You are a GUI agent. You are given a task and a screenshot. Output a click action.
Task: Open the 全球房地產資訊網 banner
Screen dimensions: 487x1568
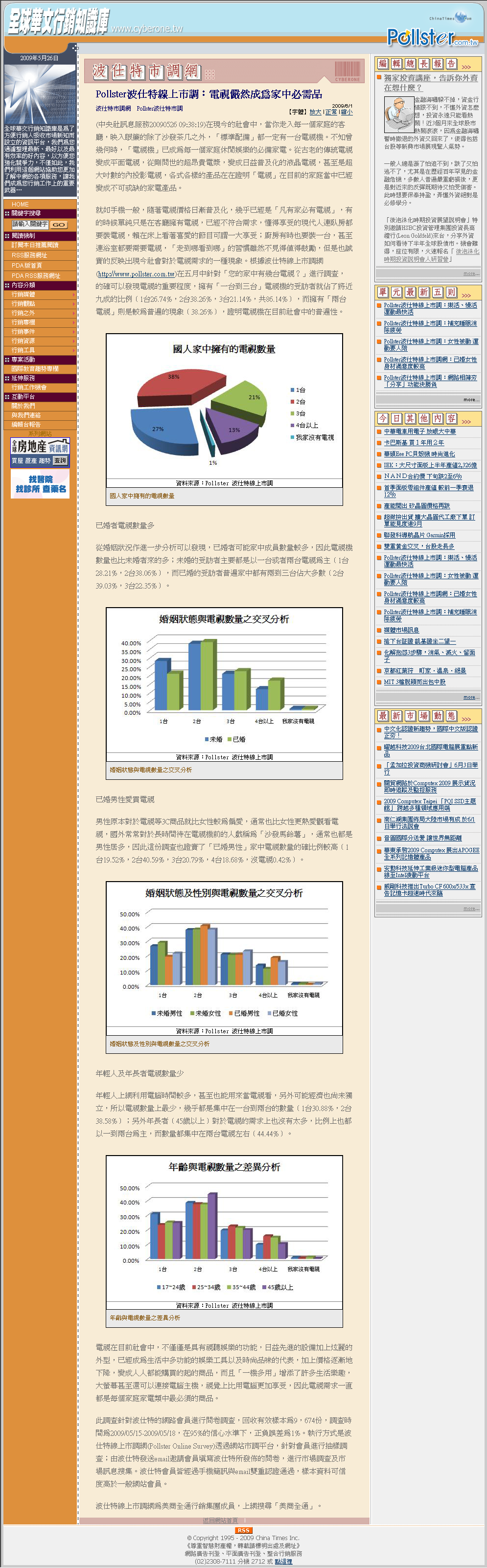40,452
